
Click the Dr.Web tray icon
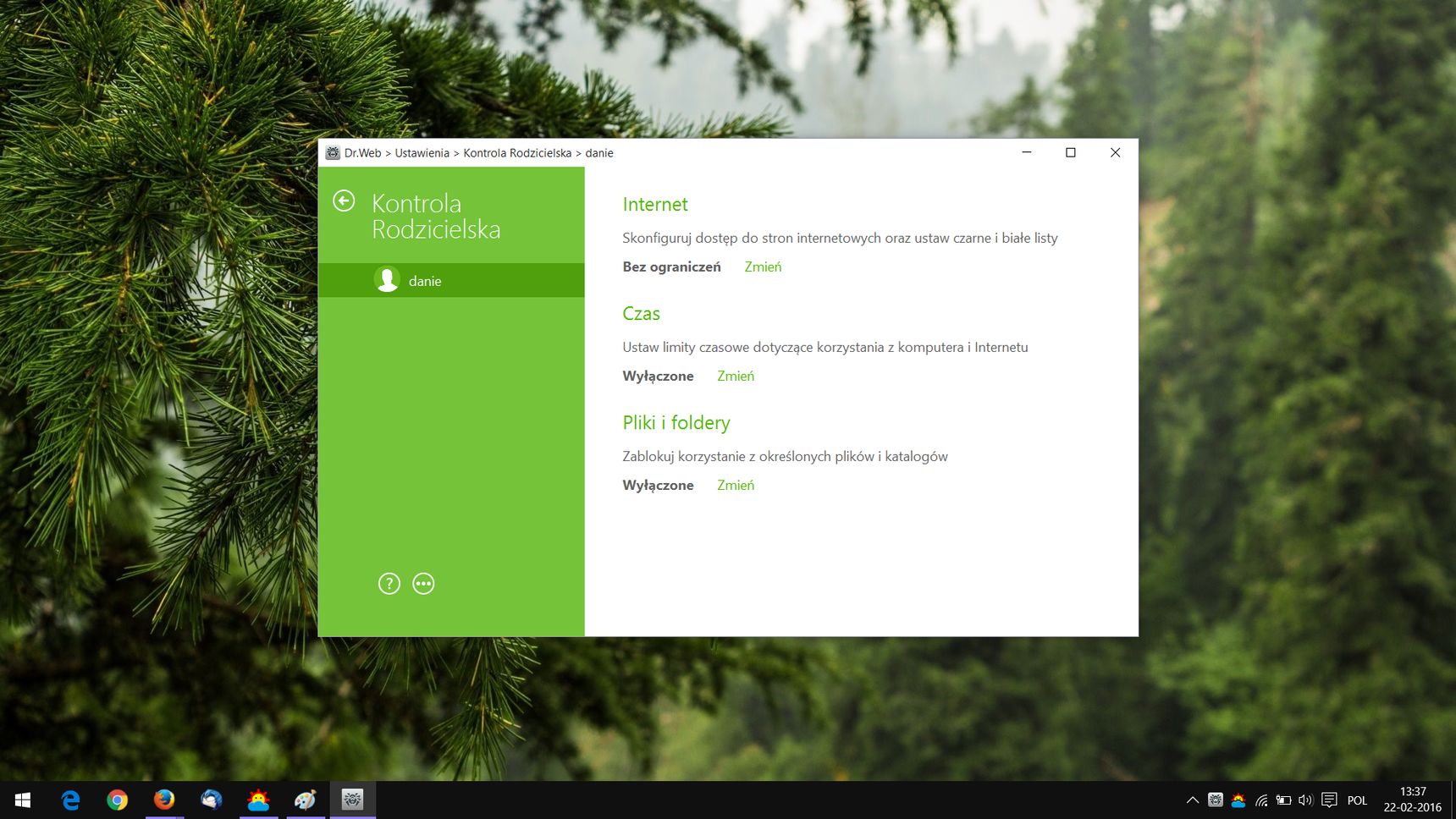pos(1216,800)
